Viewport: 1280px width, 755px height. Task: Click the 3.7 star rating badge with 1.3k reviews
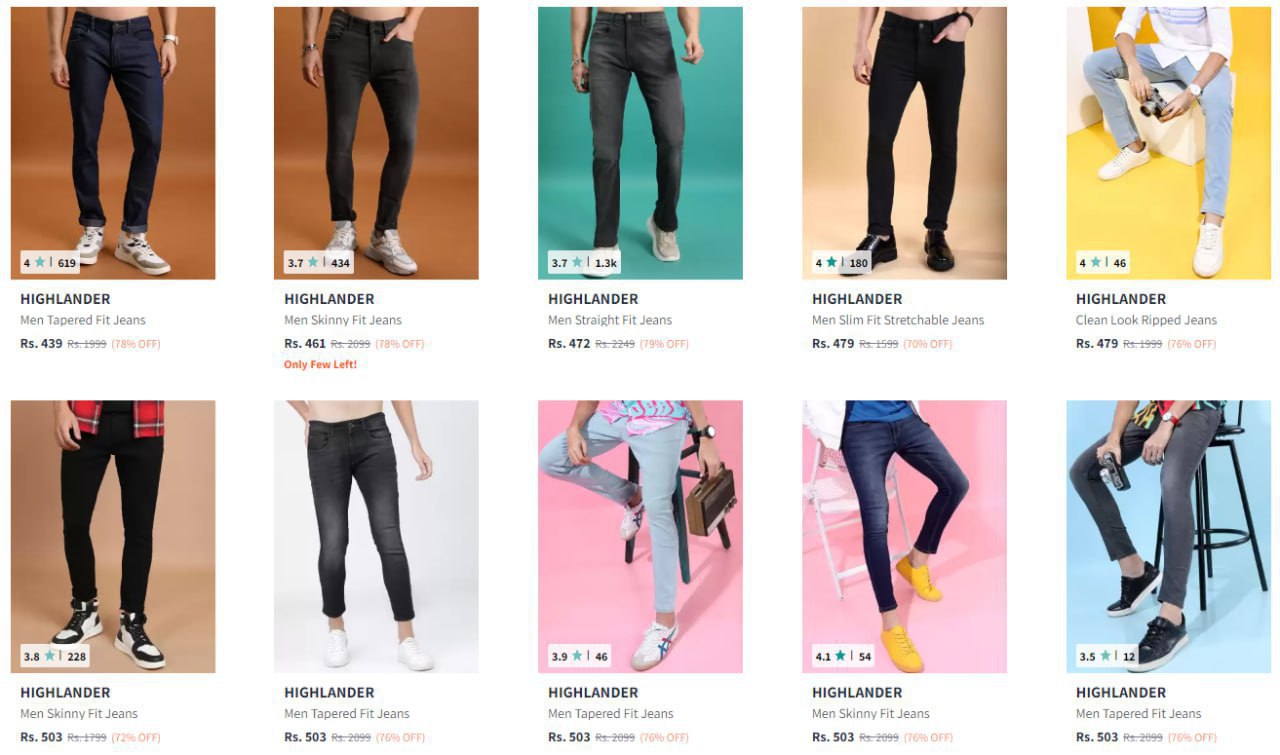(585, 263)
